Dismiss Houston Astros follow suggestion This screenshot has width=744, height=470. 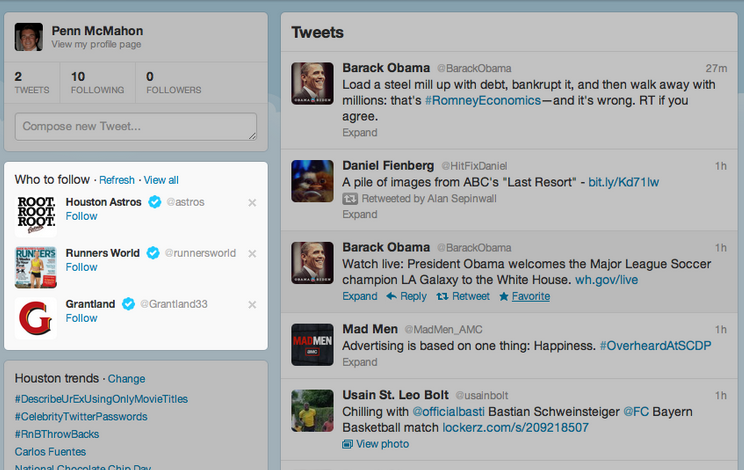252,203
